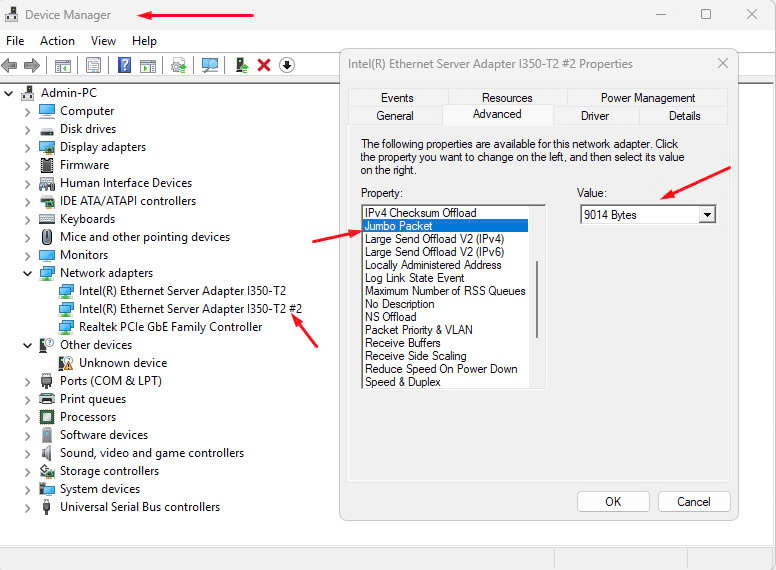Expand the System devices chevron
Viewport: 776px width, 570px height.
(28, 490)
